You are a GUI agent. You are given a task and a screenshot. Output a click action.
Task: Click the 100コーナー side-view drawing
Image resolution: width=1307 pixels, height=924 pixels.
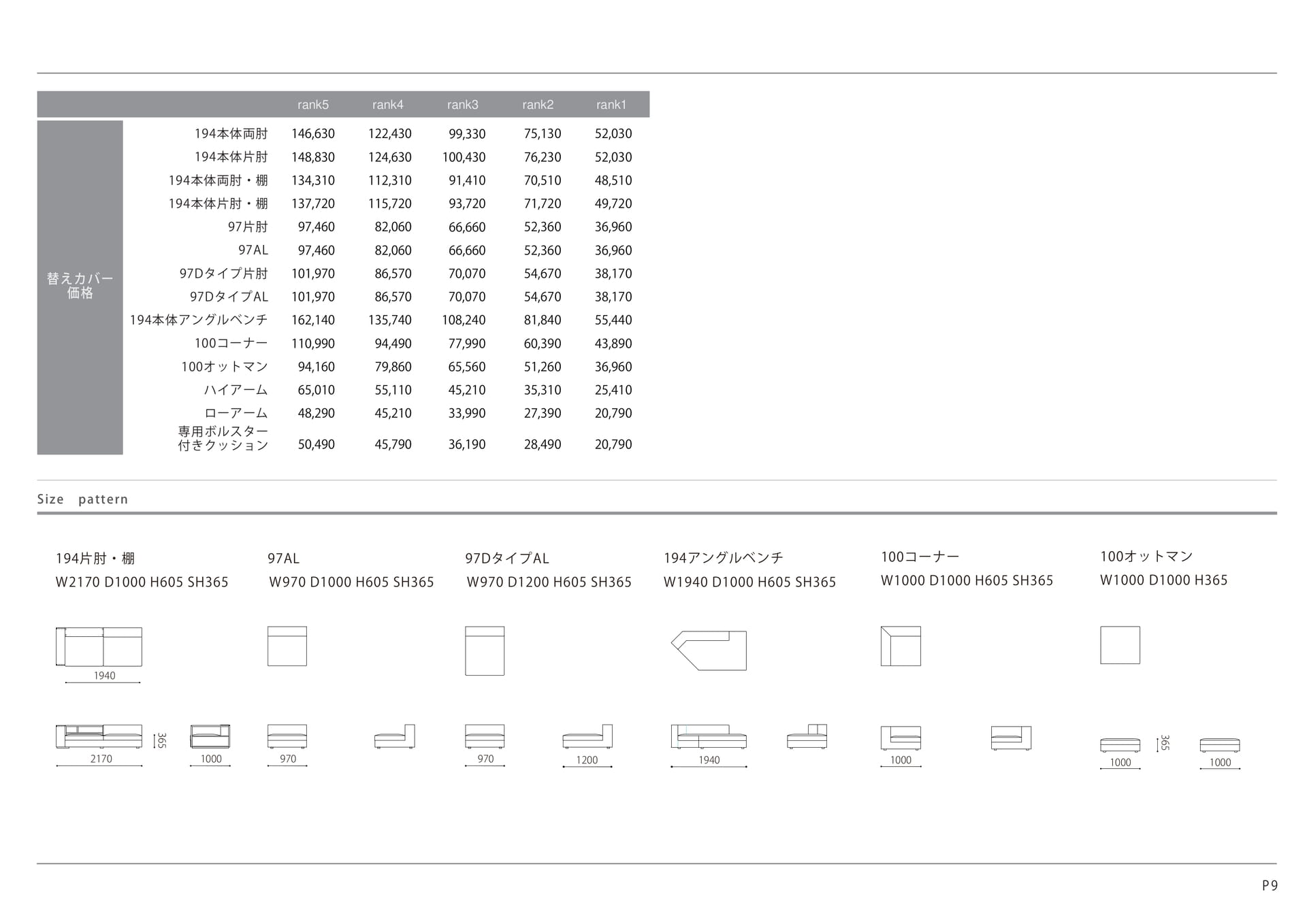1011,738
